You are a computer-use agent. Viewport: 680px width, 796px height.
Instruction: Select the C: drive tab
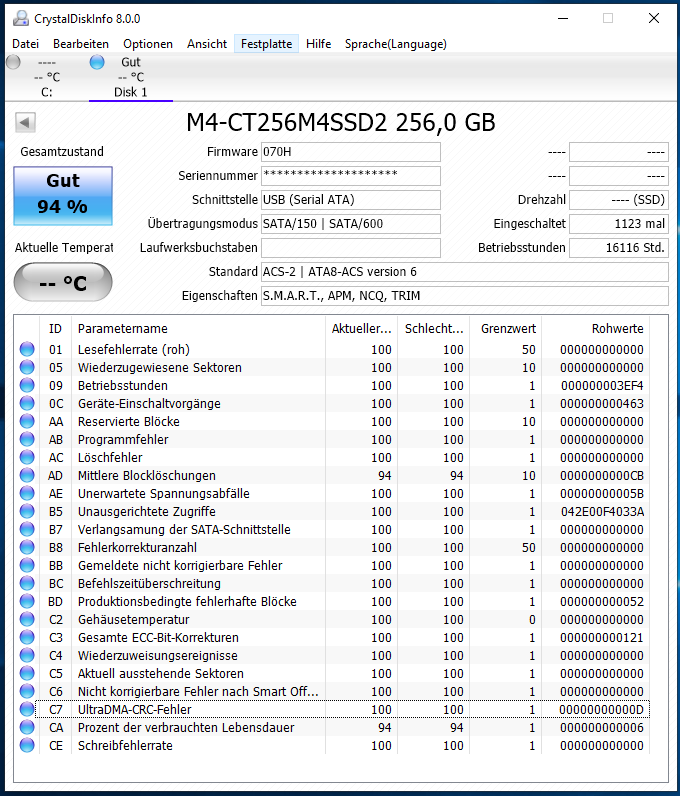click(x=47, y=77)
